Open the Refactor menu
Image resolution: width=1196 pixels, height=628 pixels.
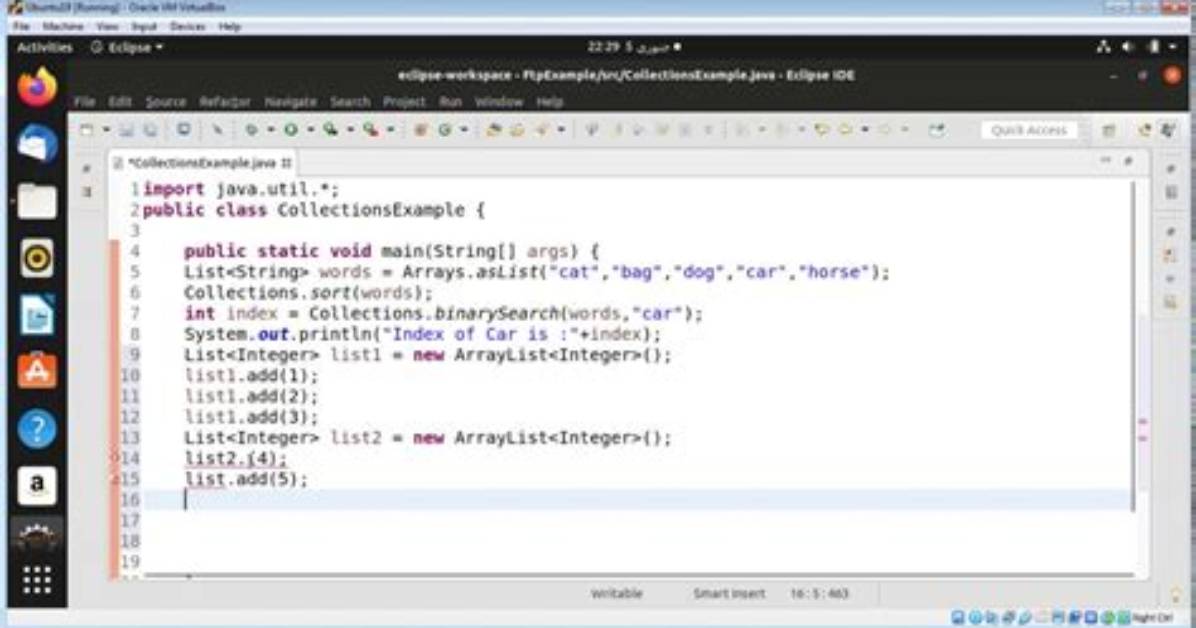click(x=225, y=101)
